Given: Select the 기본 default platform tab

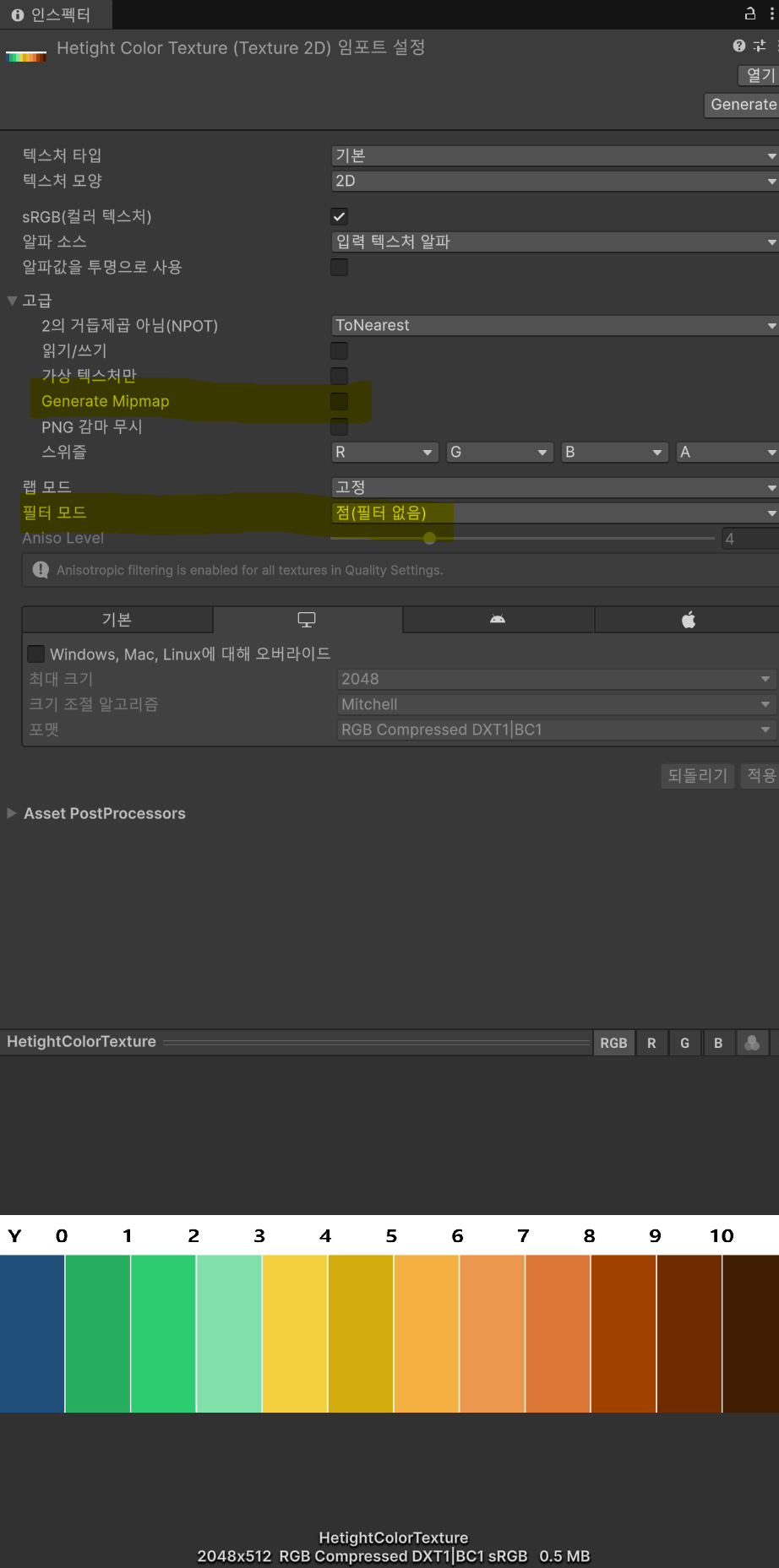Looking at the screenshot, I should (117, 620).
